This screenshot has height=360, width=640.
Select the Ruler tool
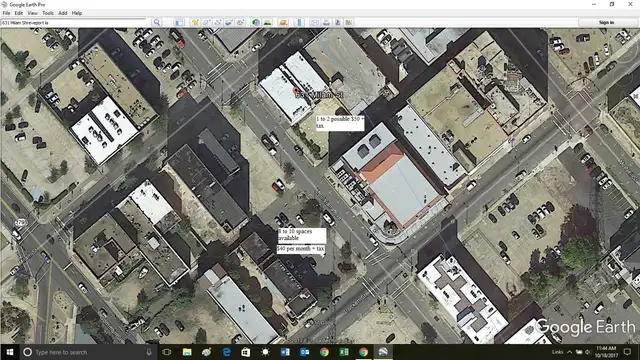tap(299, 22)
